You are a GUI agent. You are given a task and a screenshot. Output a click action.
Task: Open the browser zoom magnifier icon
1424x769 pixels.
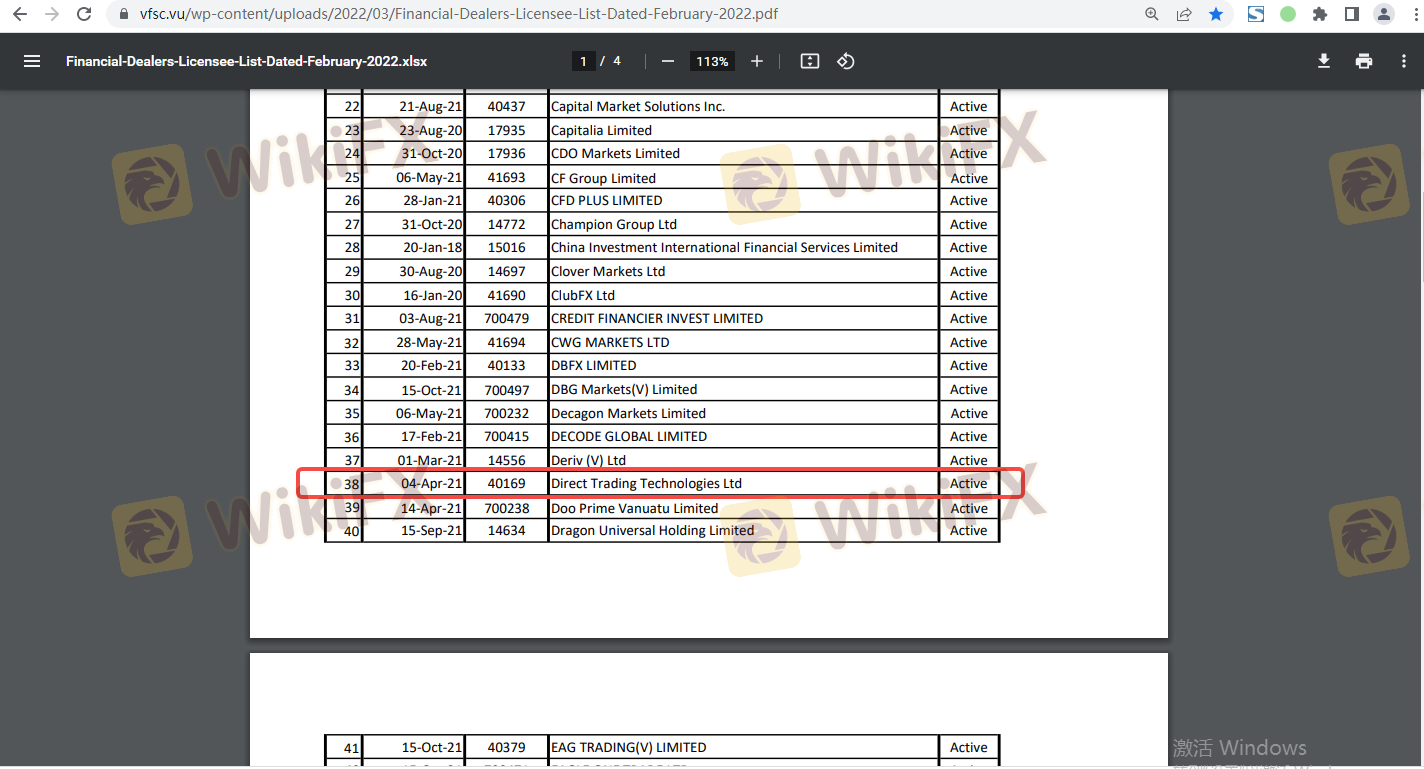pyautogui.click(x=1152, y=14)
